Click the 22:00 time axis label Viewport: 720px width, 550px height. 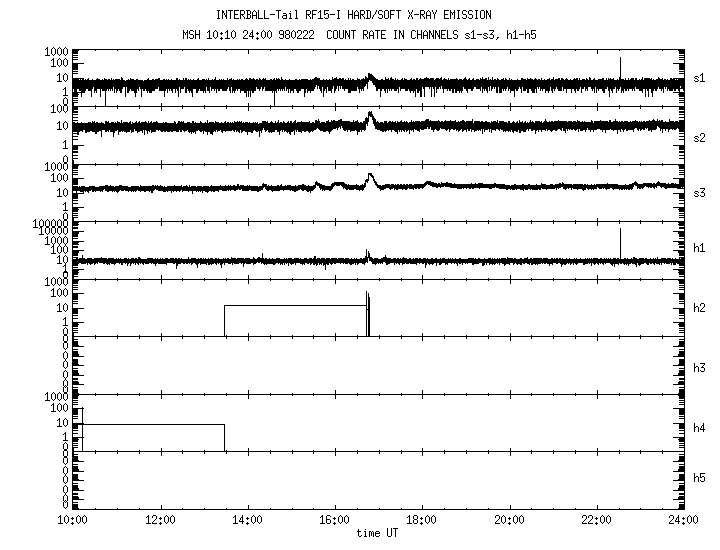[597, 520]
